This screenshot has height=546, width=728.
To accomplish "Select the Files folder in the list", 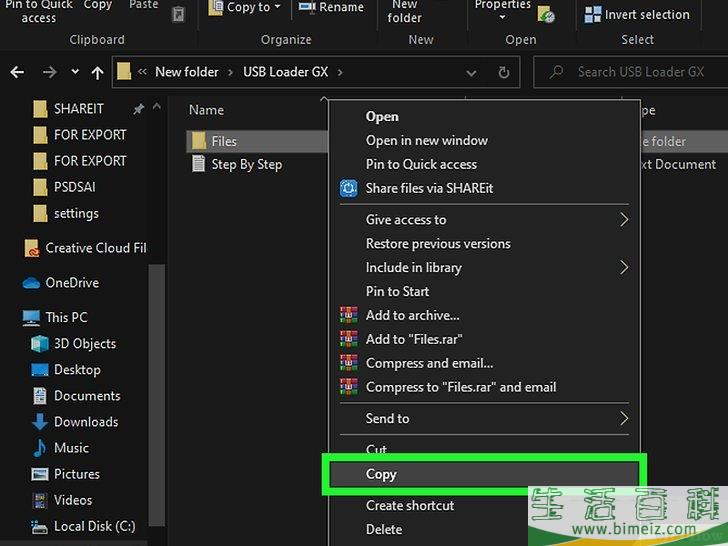I will point(258,141).
